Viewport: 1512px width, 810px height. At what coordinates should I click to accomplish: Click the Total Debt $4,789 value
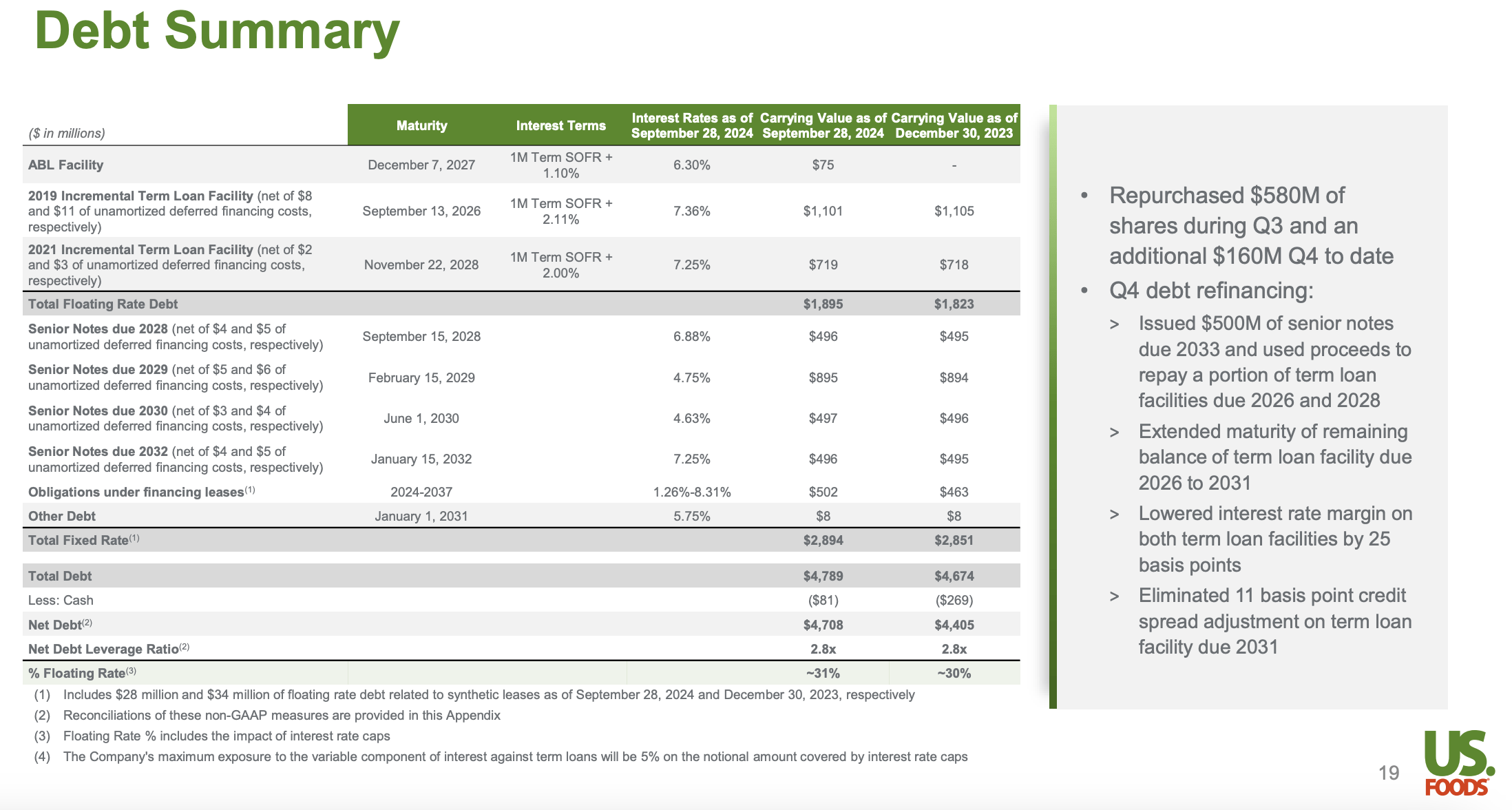pyautogui.click(x=823, y=576)
